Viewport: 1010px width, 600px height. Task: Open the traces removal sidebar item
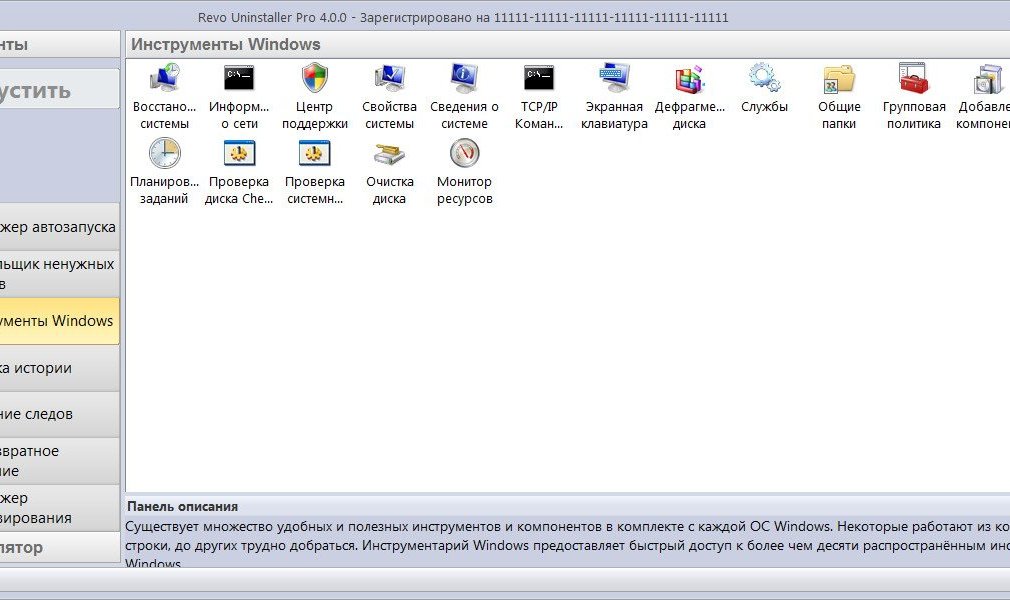pyautogui.click(x=59, y=414)
